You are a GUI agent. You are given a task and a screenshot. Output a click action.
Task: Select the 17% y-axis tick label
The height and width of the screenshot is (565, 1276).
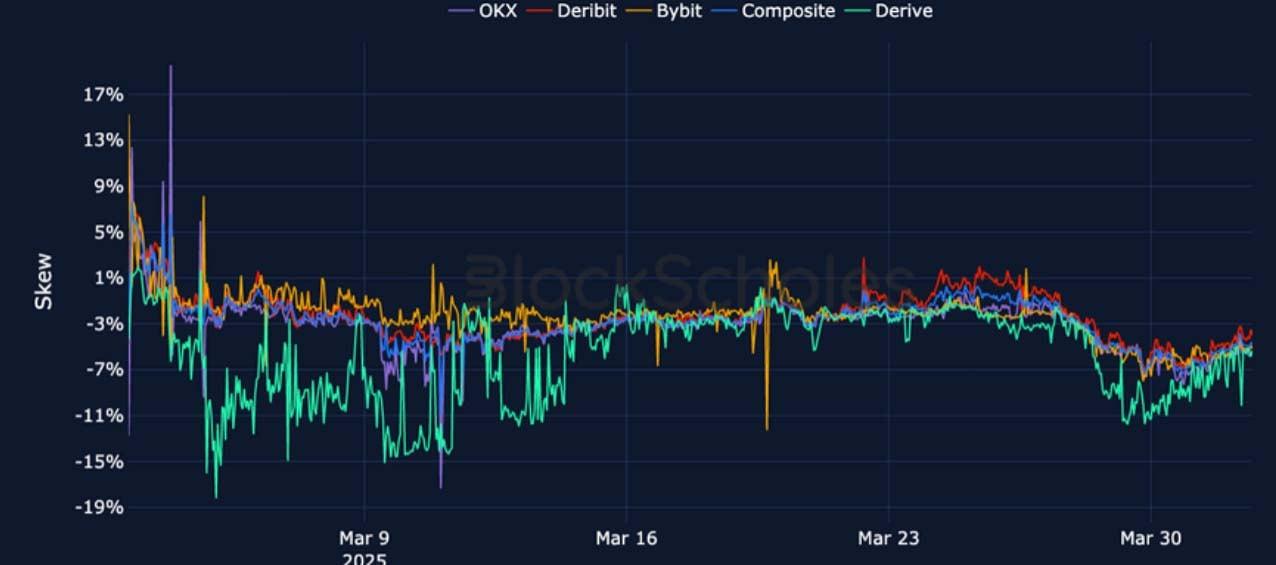click(102, 95)
